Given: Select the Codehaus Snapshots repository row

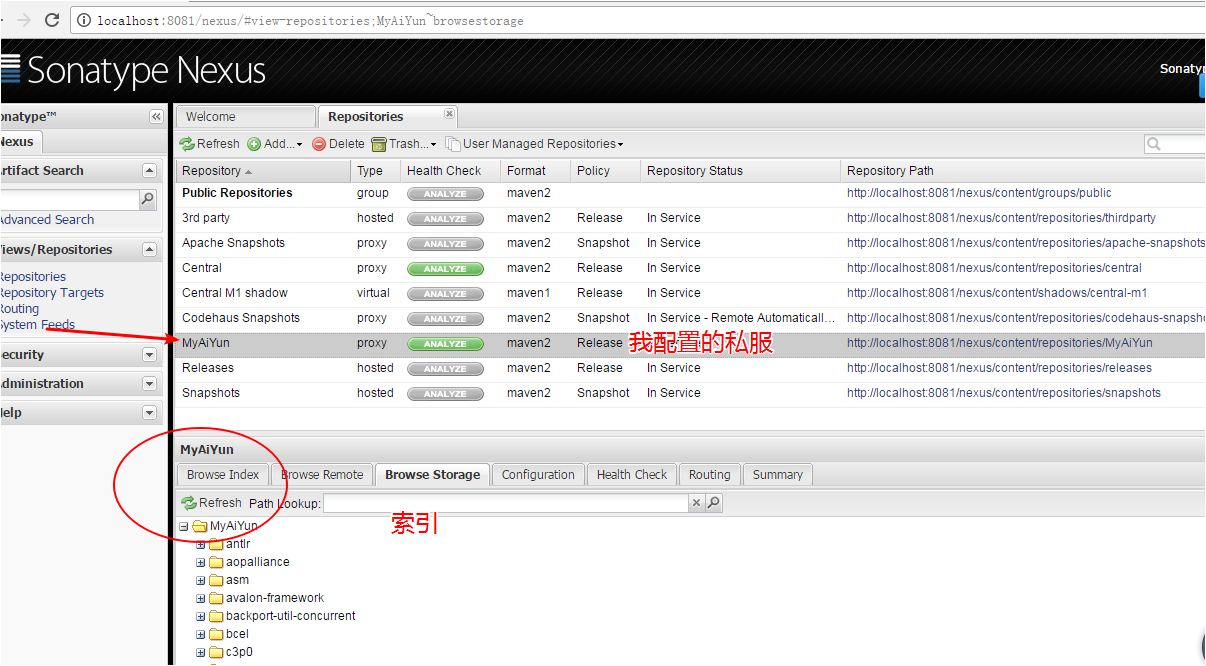Looking at the screenshot, I should pos(691,318).
